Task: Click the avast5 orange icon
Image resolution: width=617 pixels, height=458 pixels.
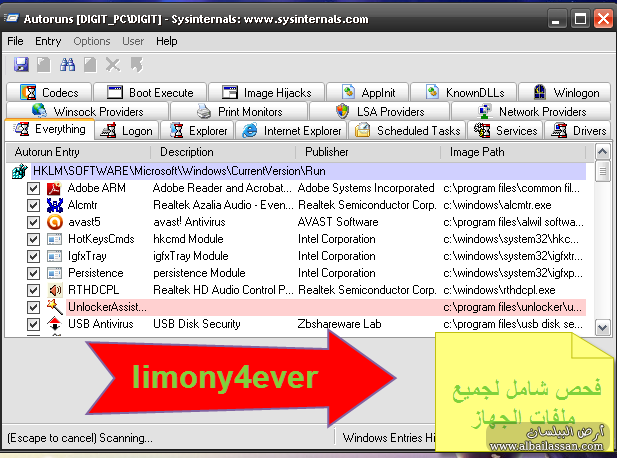Action: 54,222
